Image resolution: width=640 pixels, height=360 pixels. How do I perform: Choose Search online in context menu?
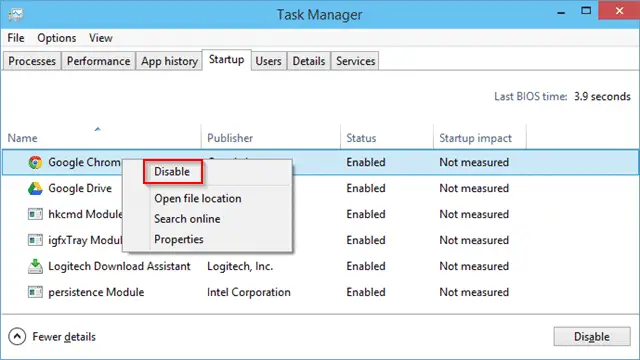[187, 219]
